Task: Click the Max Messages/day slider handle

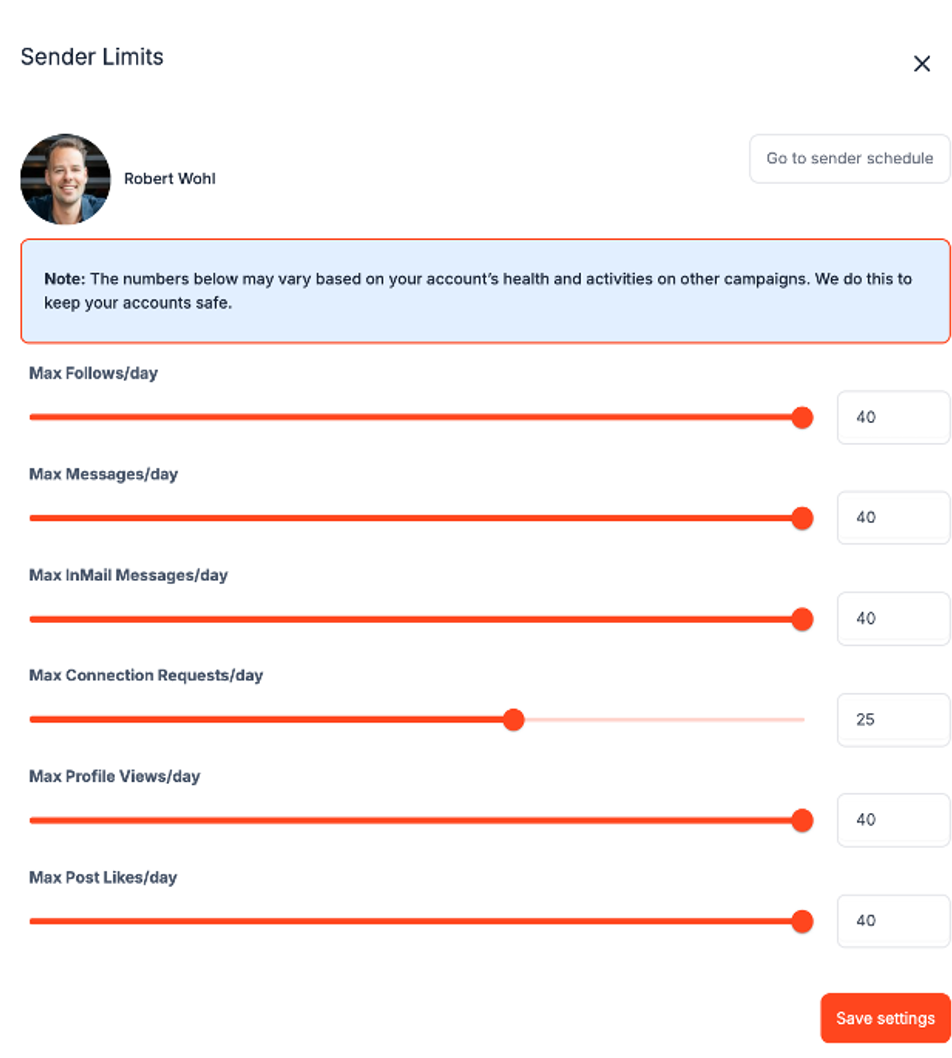Action: [x=802, y=518]
